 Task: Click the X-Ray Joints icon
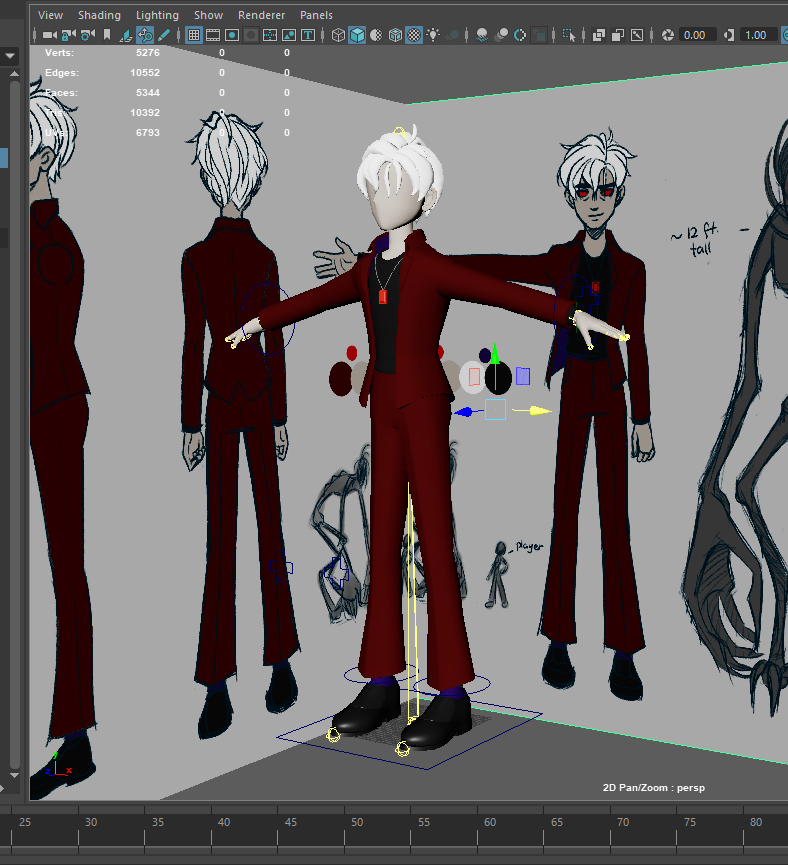[x=637, y=35]
